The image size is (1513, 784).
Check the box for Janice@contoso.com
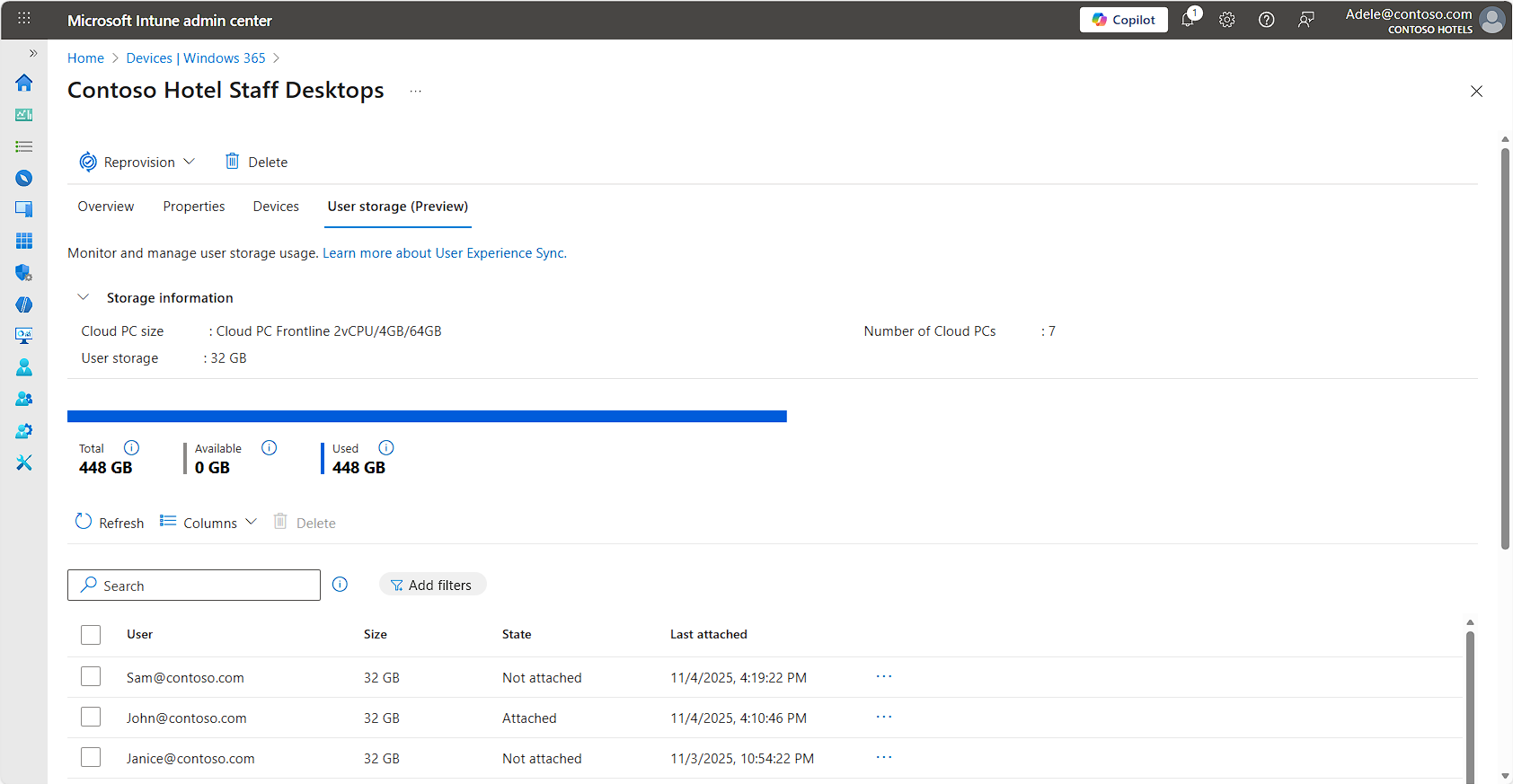[91, 757]
